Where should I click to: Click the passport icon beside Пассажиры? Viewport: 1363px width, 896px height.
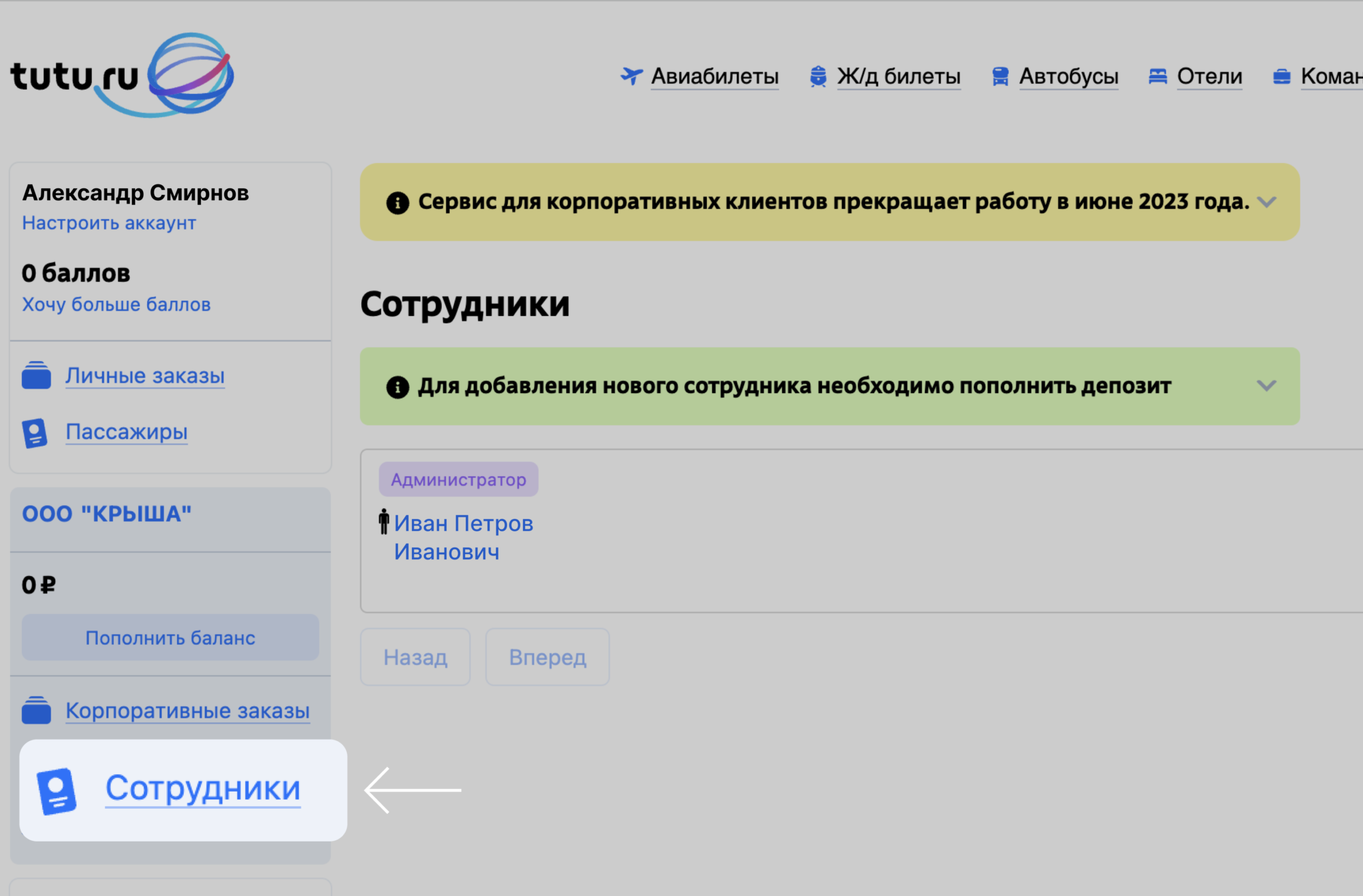click(x=35, y=433)
